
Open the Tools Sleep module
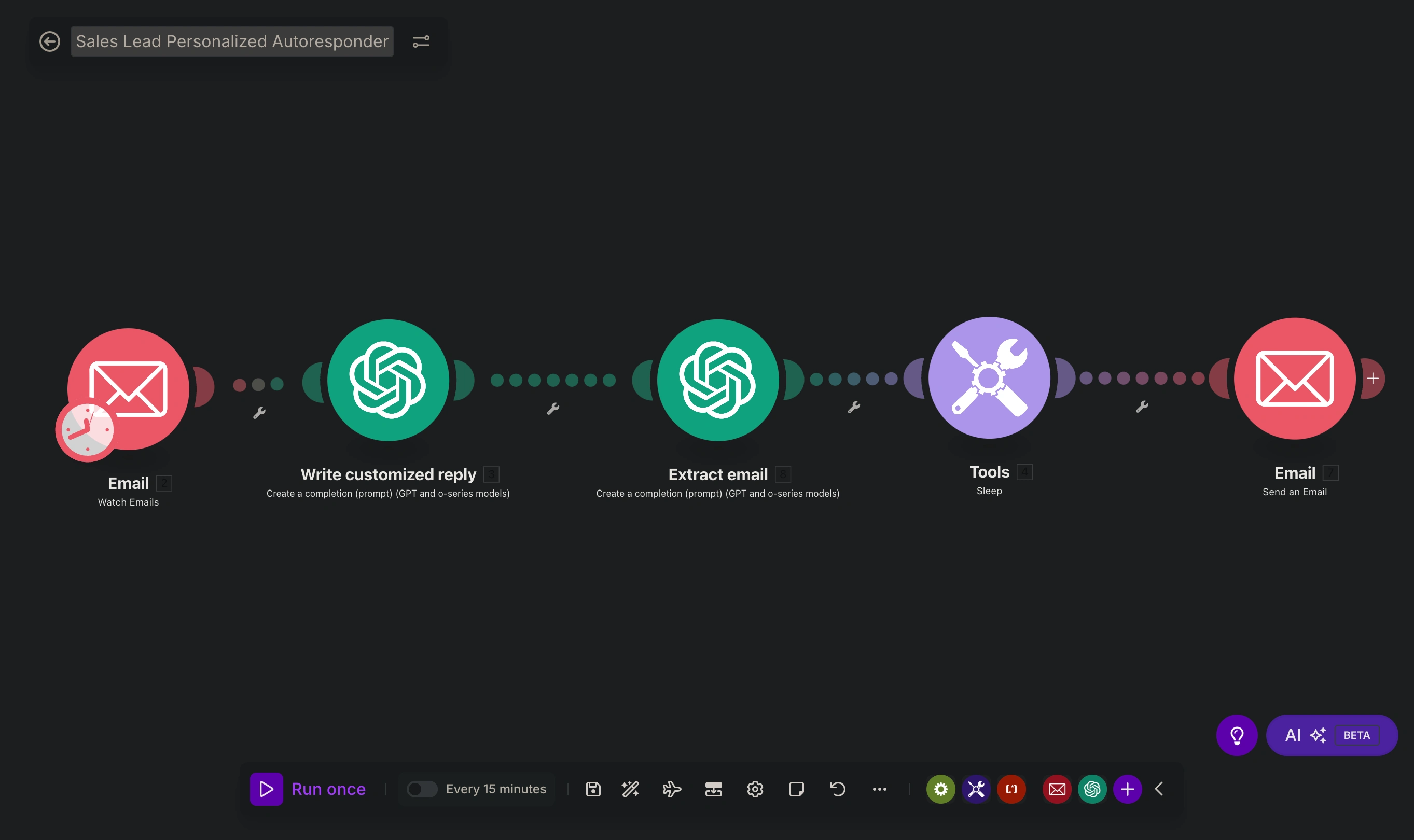989,378
